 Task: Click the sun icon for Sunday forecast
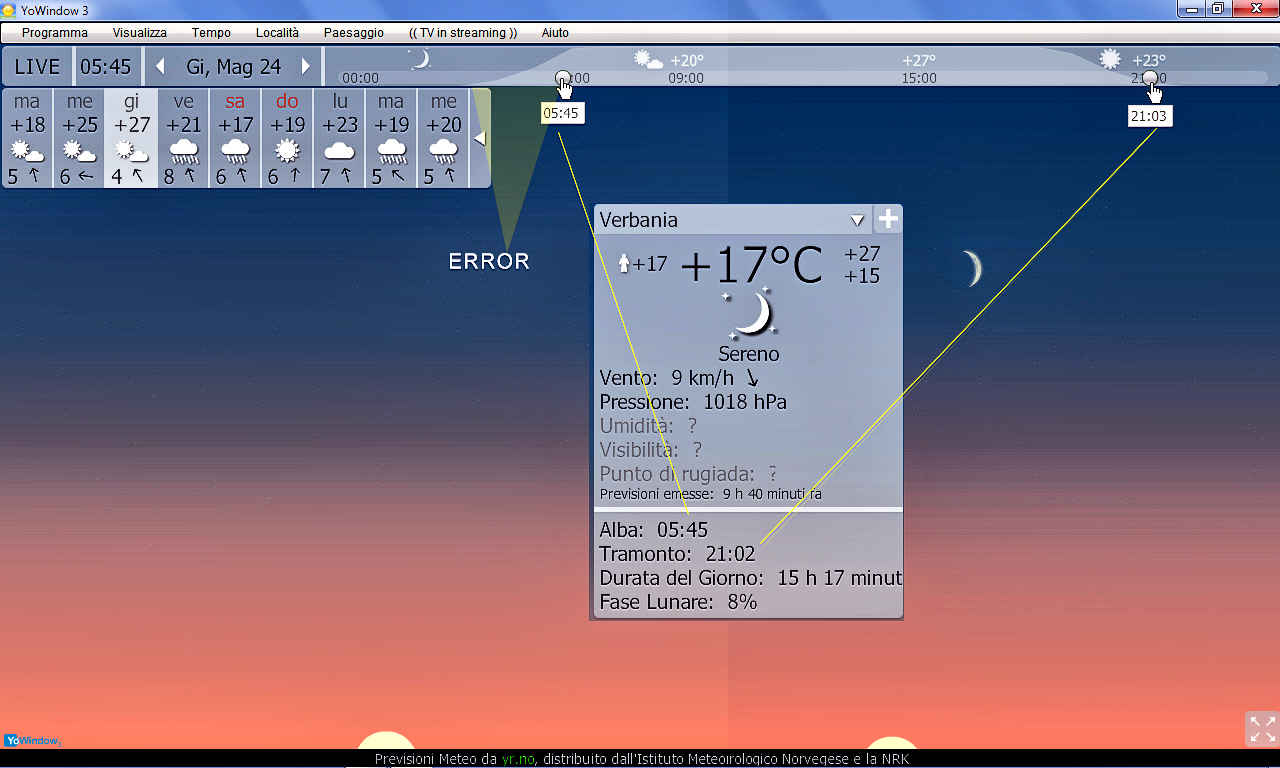tap(287, 152)
